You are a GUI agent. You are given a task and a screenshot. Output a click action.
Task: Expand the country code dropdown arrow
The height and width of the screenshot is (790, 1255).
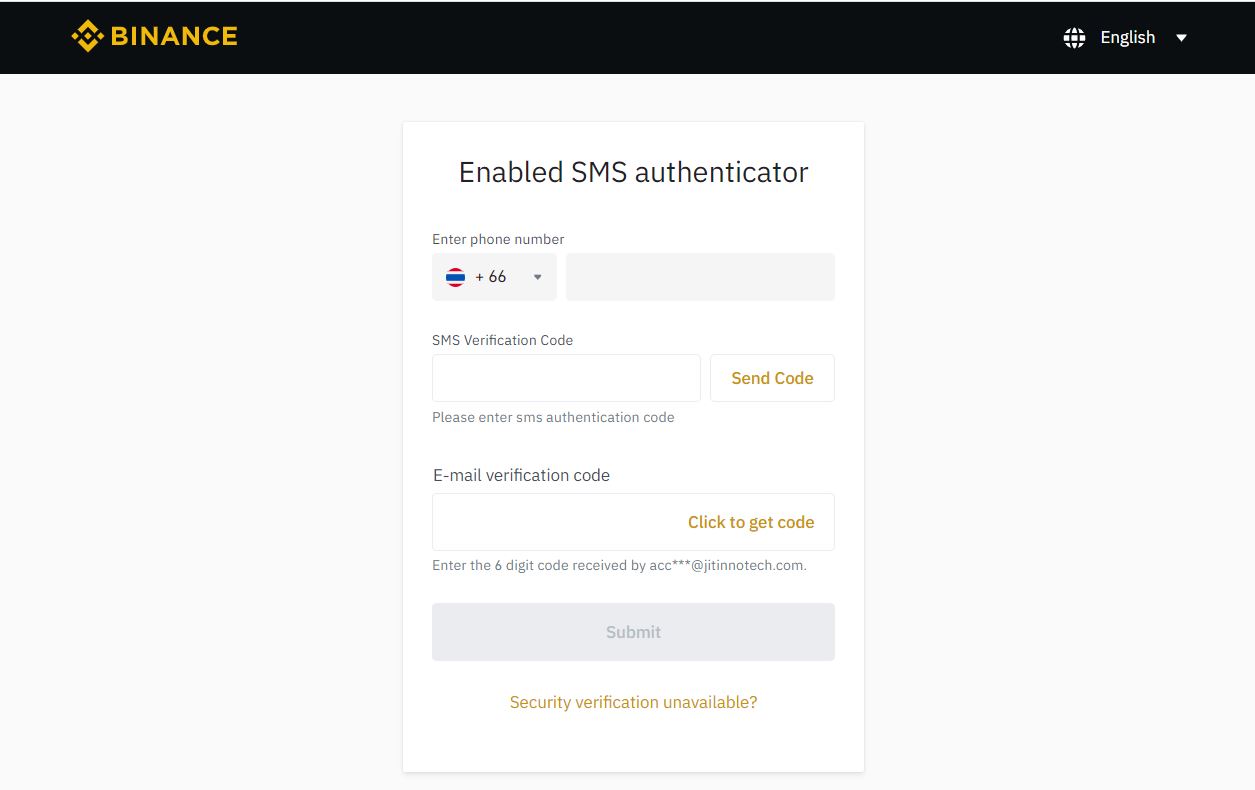coord(537,277)
